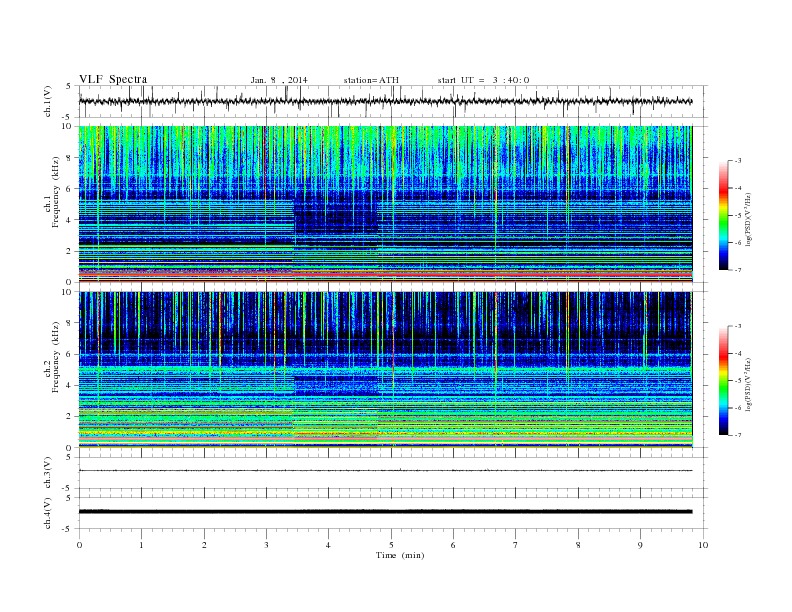The height and width of the screenshot is (612, 792).
Task: Click the "2" kHz tick of ch.2 spectrogram
Action: pos(69,417)
